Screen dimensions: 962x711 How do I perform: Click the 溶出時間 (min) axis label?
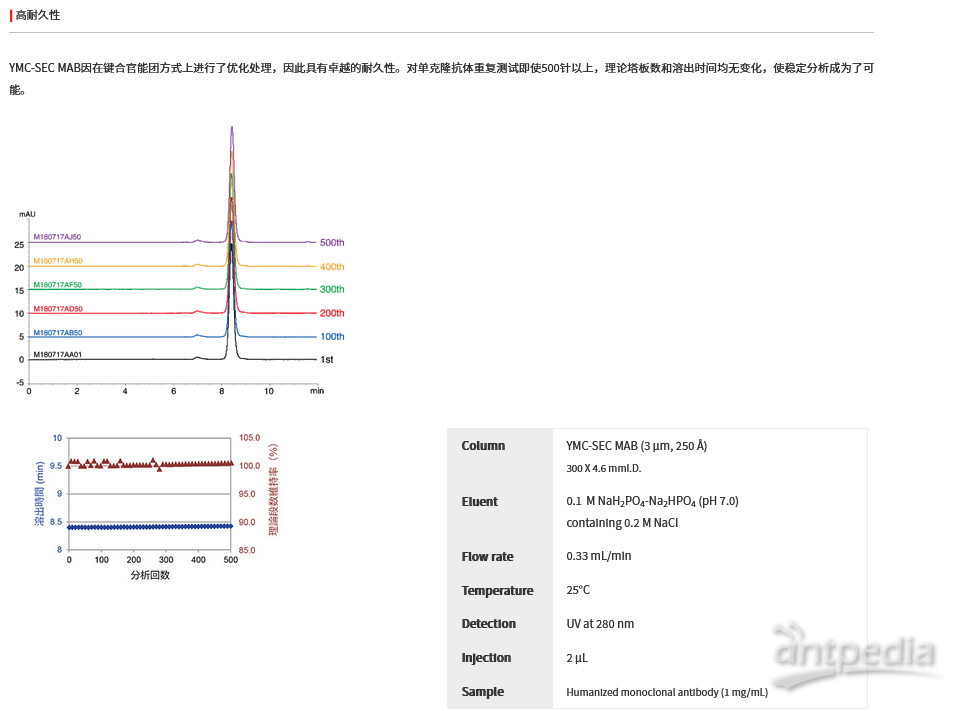[40, 493]
